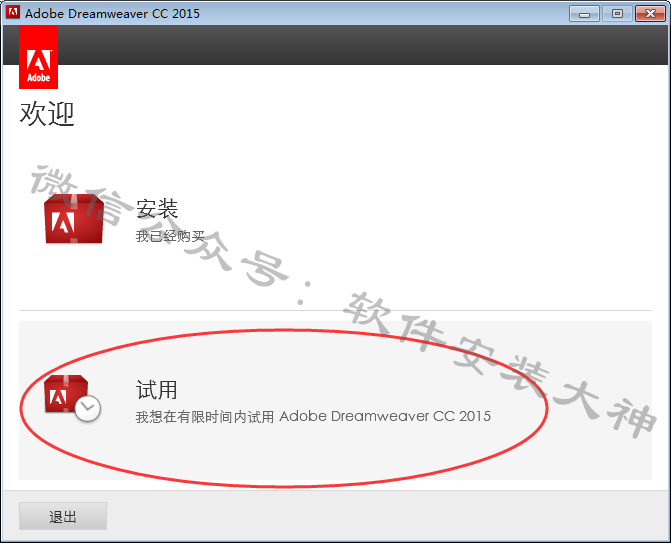The height and width of the screenshot is (543, 671).
Task: Click the 我已经购买 subtitle text
Action: [170, 236]
